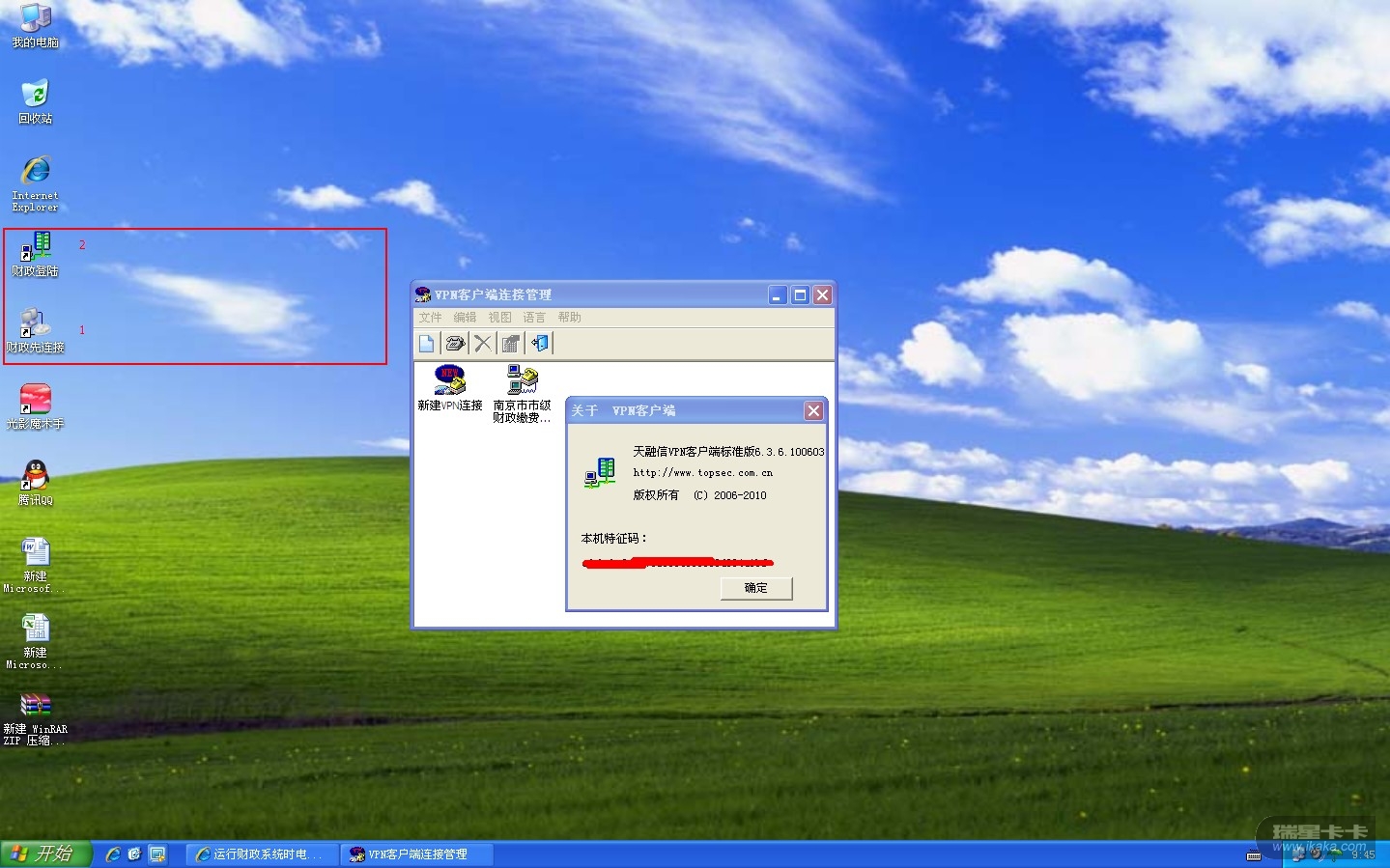Click the VPN client logo in About dialog
This screenshot has width=1390, height=868.
[600, 473]
